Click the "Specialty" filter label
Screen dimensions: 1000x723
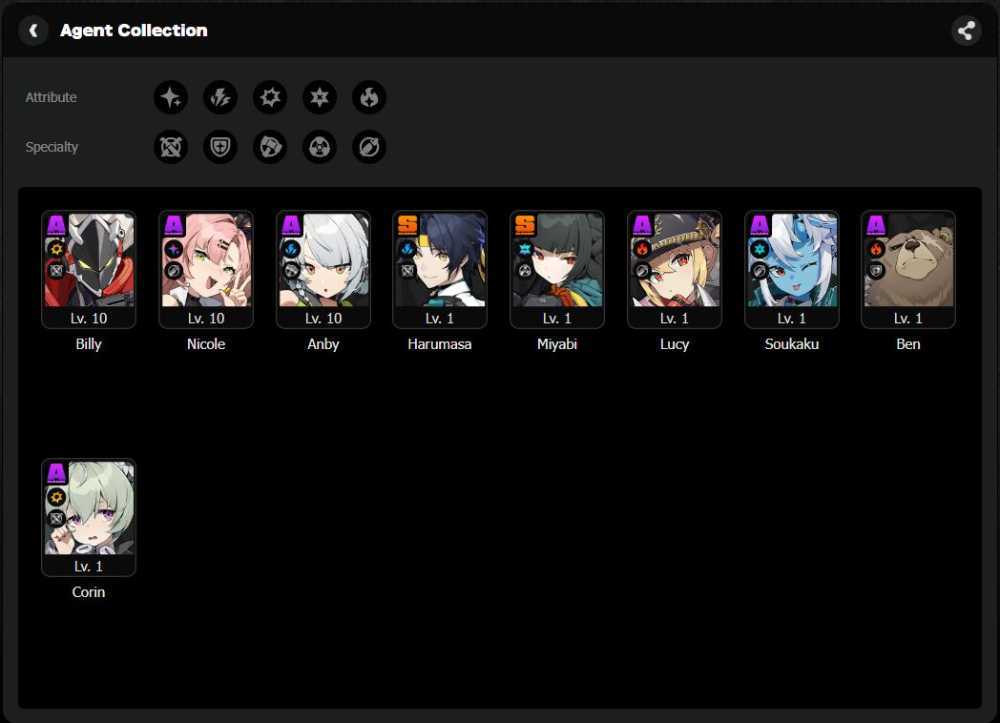(52, 147)
